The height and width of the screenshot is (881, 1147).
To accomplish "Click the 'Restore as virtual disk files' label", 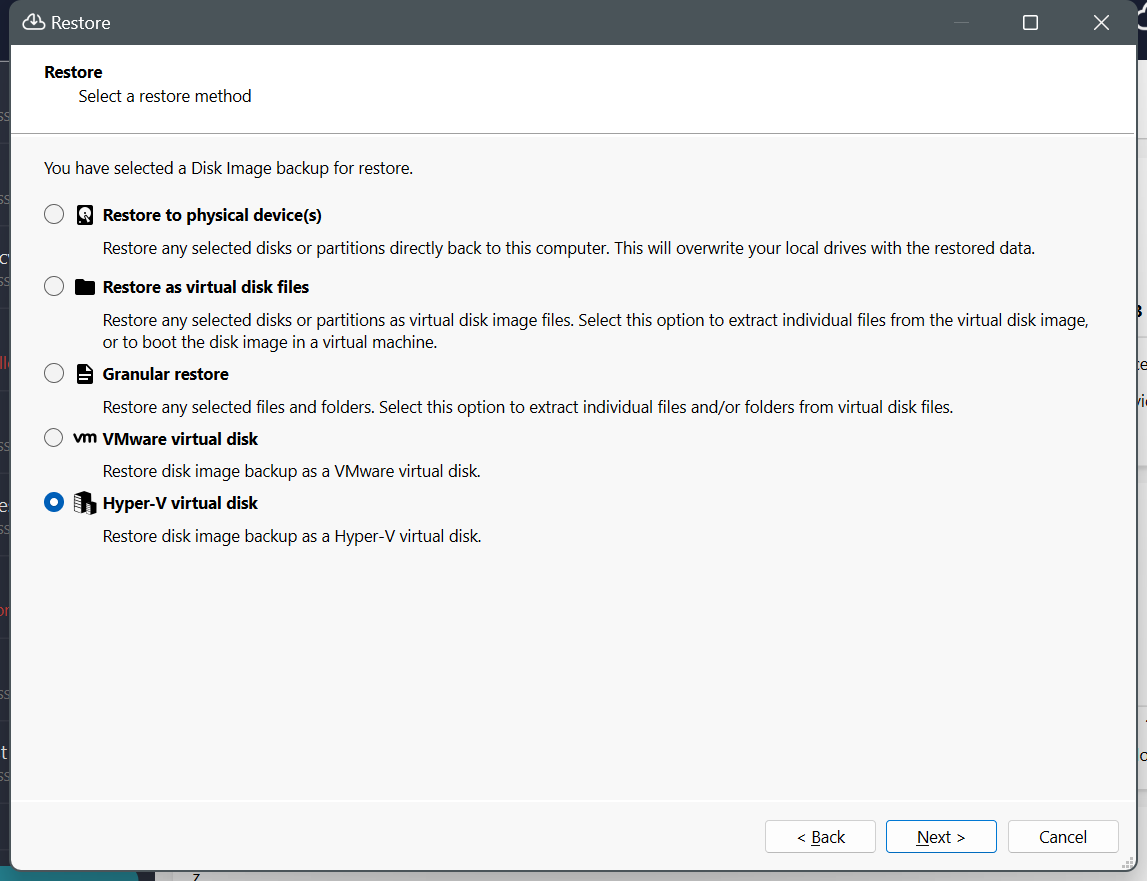I will (x=206, y=287).
